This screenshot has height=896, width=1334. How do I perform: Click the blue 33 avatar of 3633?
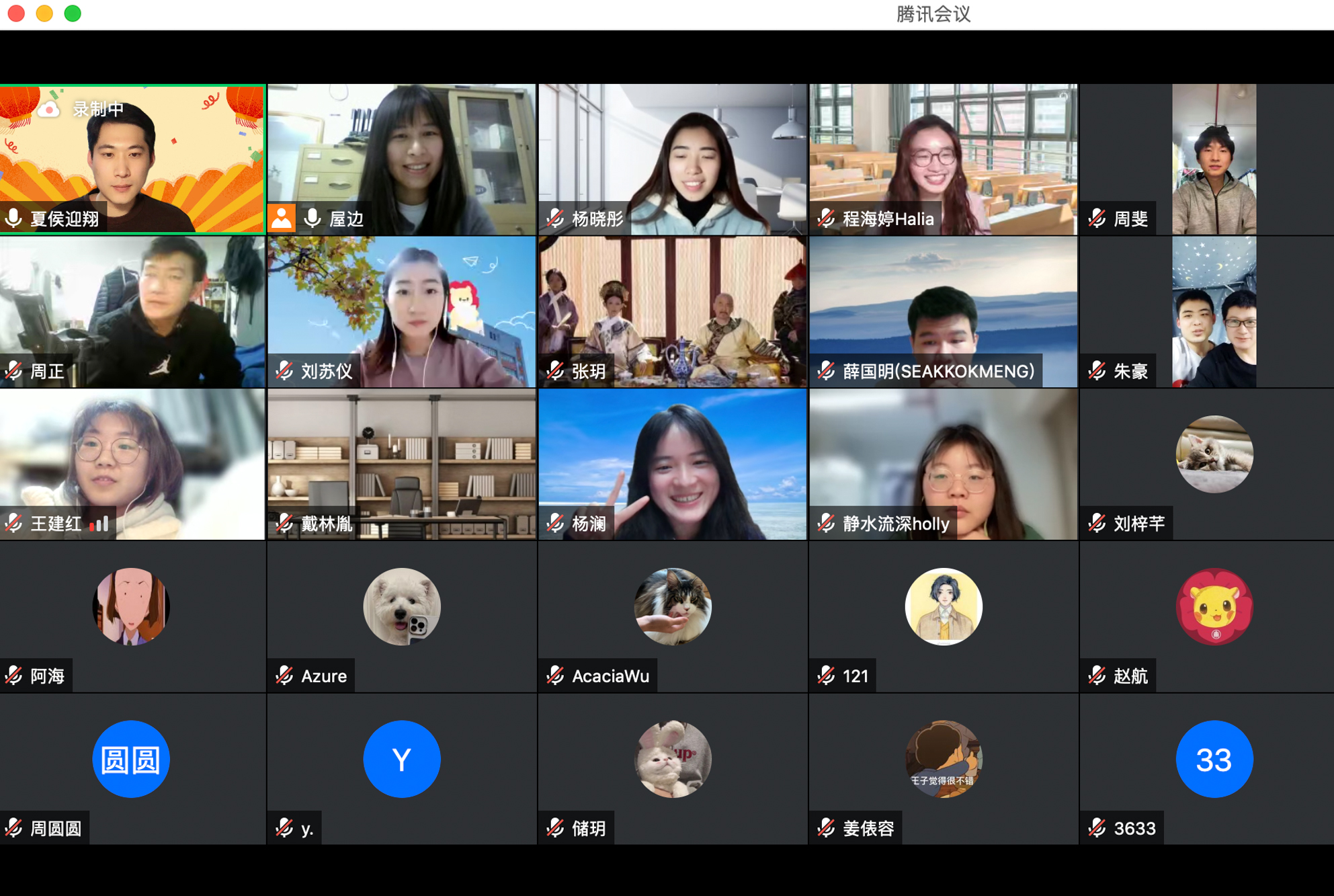point(1214,759)
